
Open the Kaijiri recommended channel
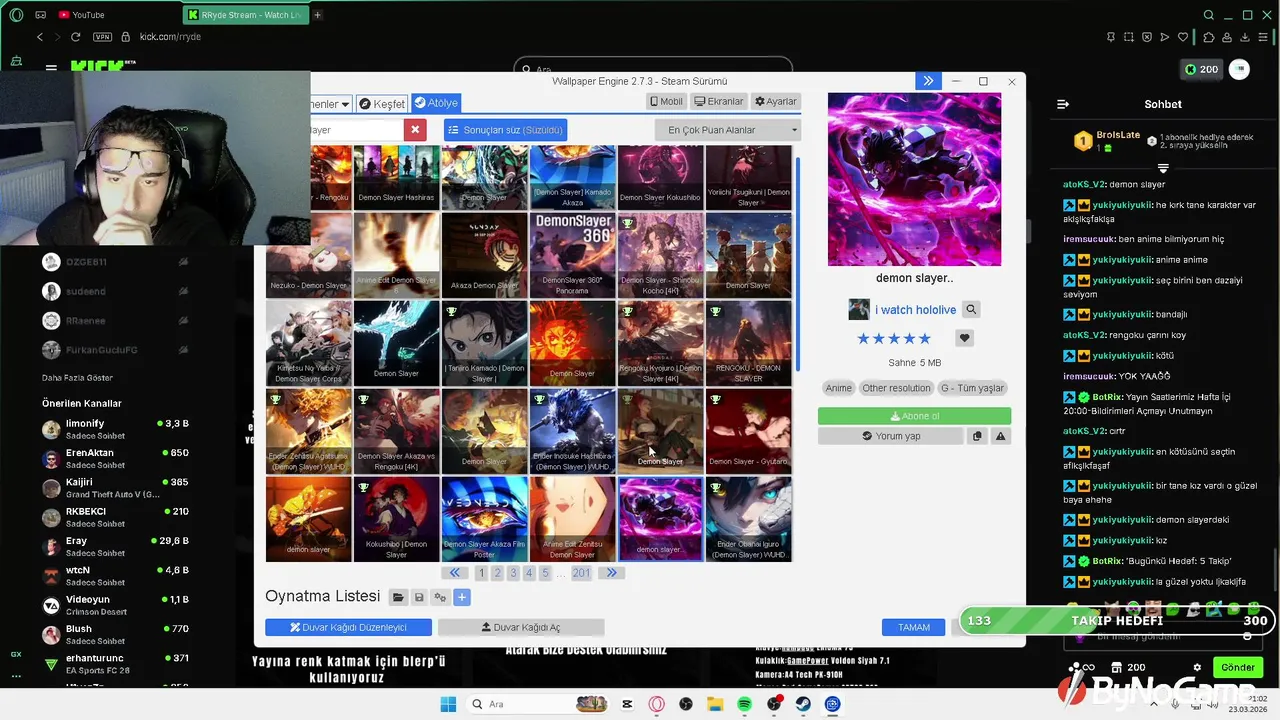coord(115,488)
